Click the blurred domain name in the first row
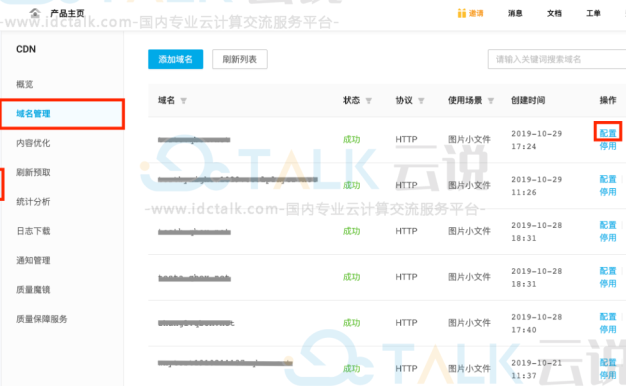 pyautogui.click(x=194, y=140)
